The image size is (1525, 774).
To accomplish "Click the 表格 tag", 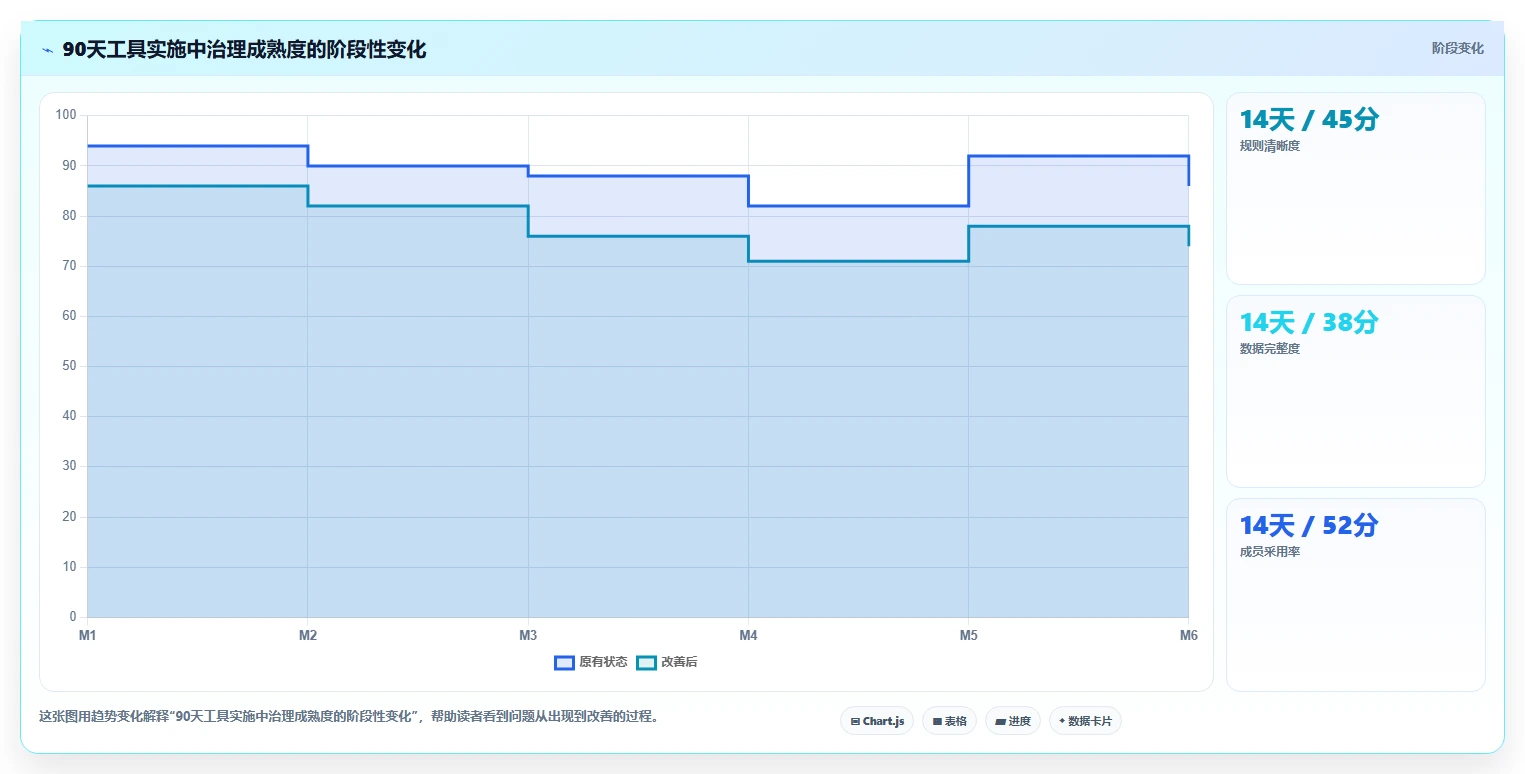I will pyautogui.click(x=949, y=721).
